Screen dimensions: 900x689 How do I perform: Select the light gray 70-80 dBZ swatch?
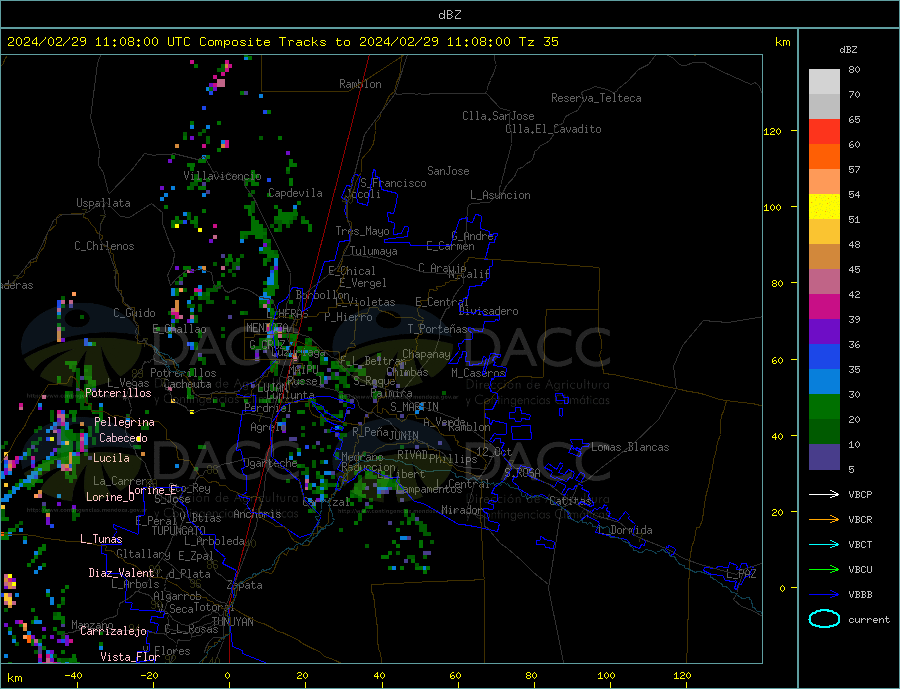tap(824, 82)
